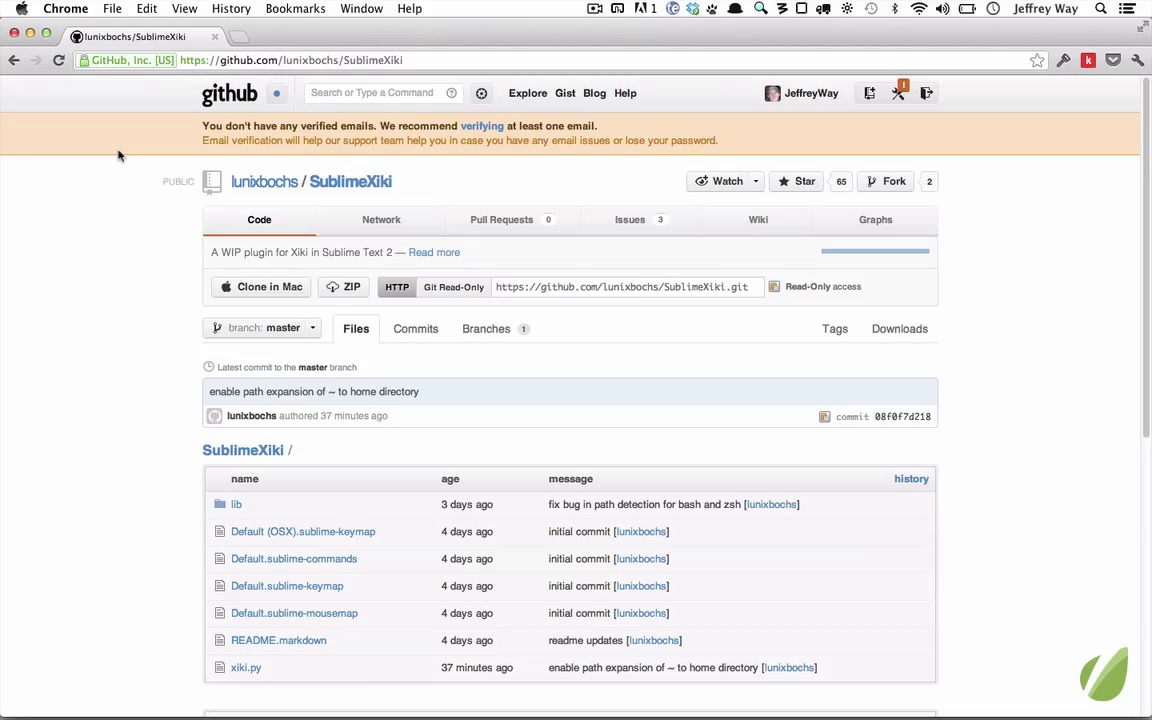This screenshot has height=720, width=1152.
Task: Click the clone URL text field
Action: [x=627, y=287]
